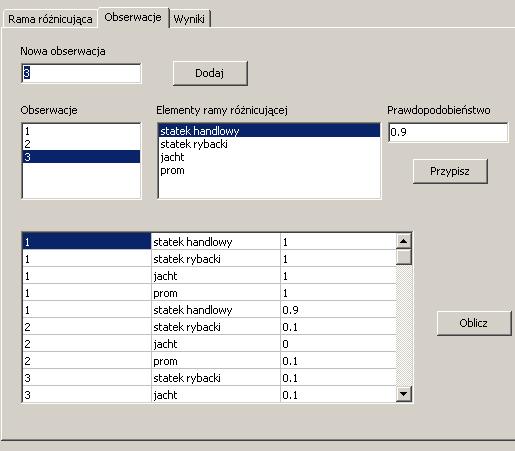515x451 pixels.
Task: Click scroll down arrow of results table
Action: pyautogui.click(x=404, y=394)
